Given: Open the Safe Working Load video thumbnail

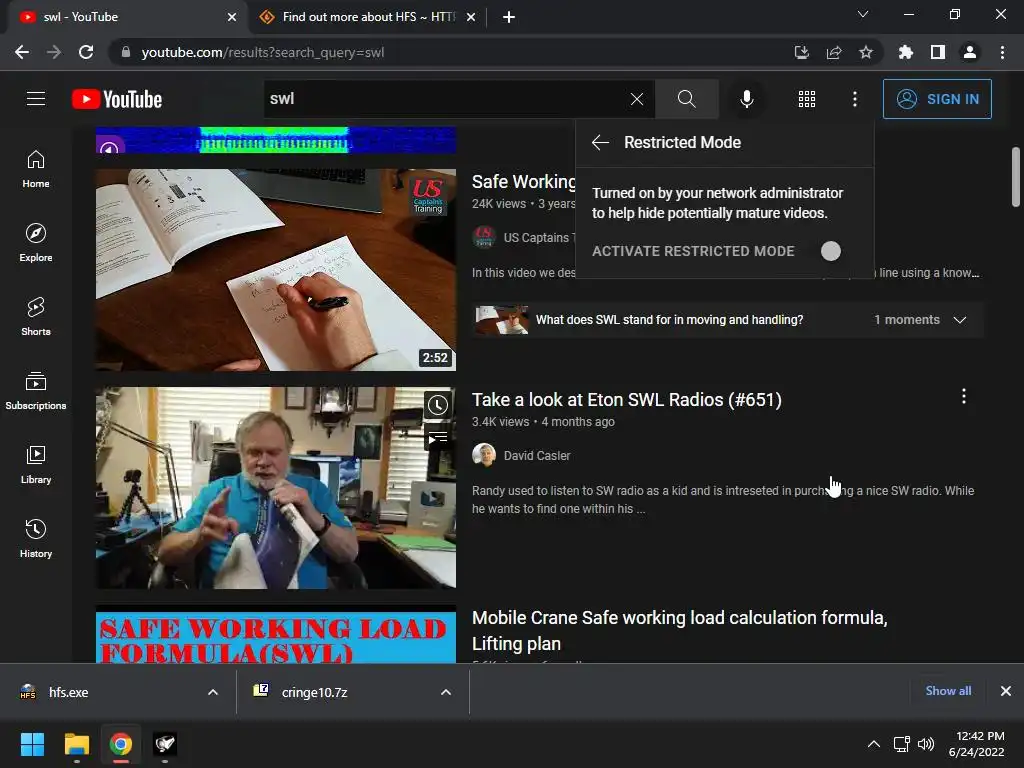Looking at the screenshot, I should pyautogui.click(x=276, y=270).
